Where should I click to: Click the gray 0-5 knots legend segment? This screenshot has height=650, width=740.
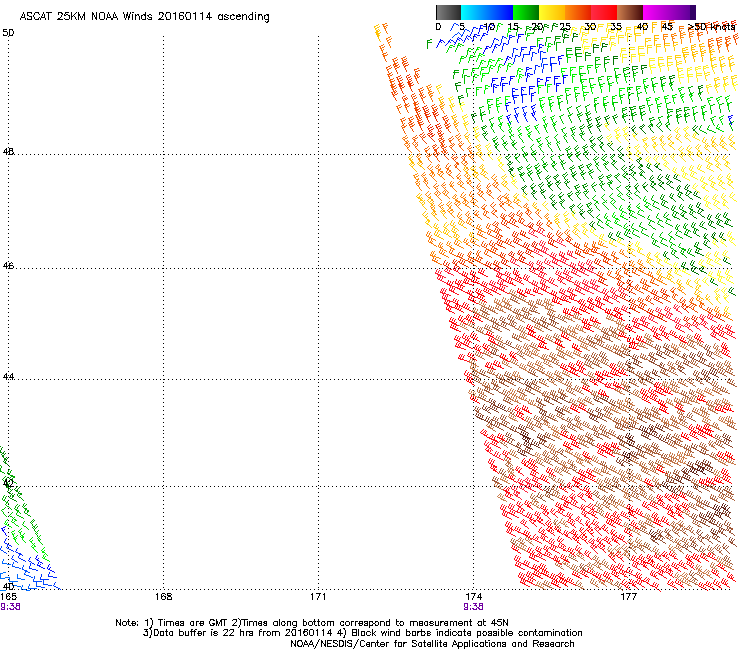pos(448,12)
